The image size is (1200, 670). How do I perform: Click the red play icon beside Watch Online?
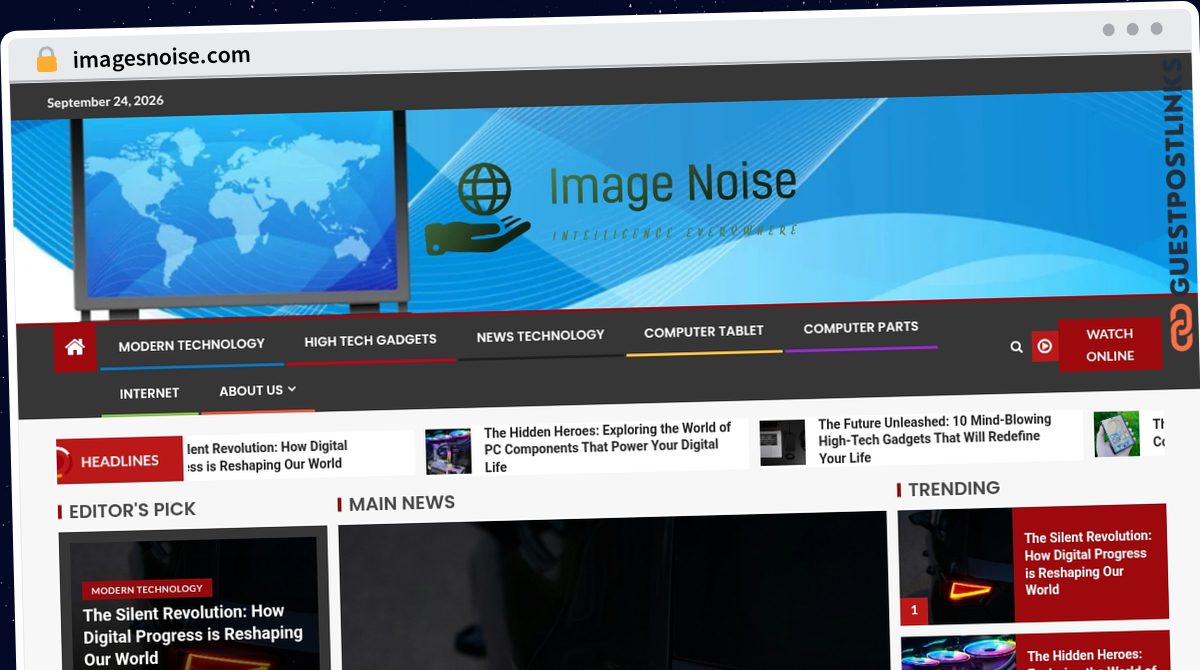(1045, 346)
